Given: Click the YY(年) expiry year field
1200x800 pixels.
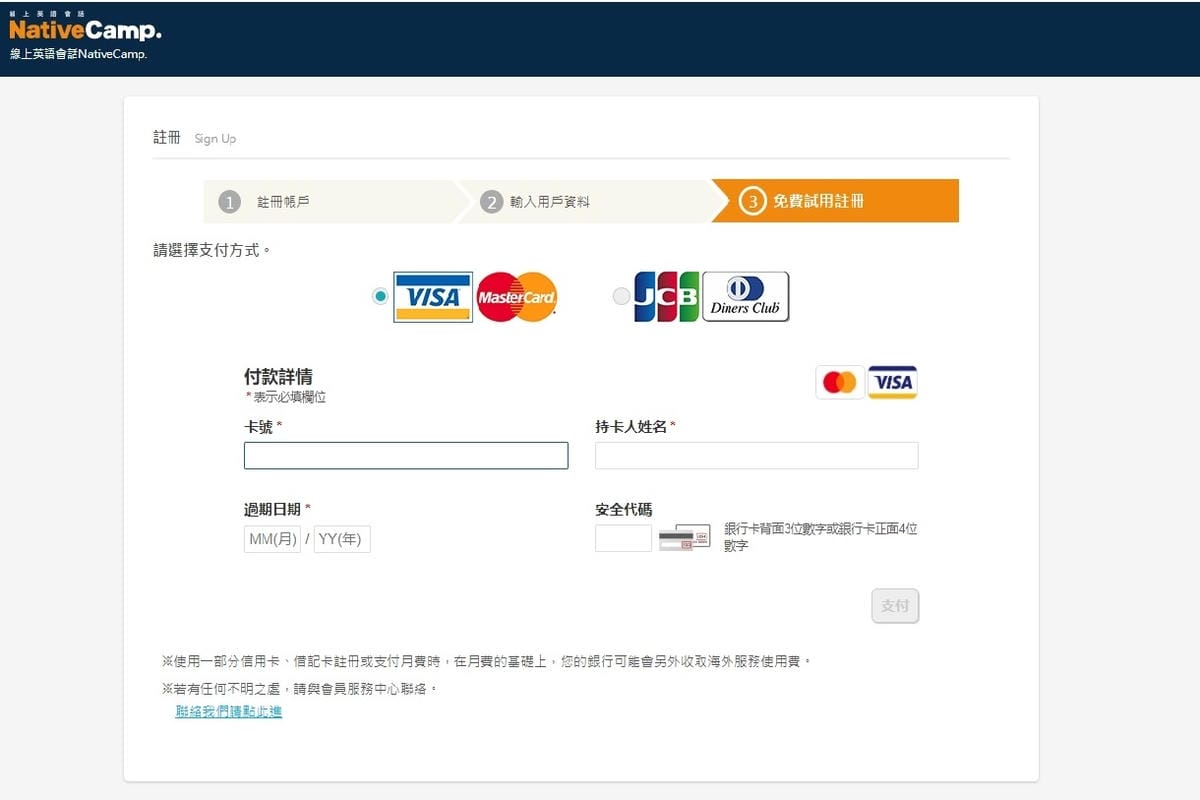Looking at the screenshot, I should (342, 540).
